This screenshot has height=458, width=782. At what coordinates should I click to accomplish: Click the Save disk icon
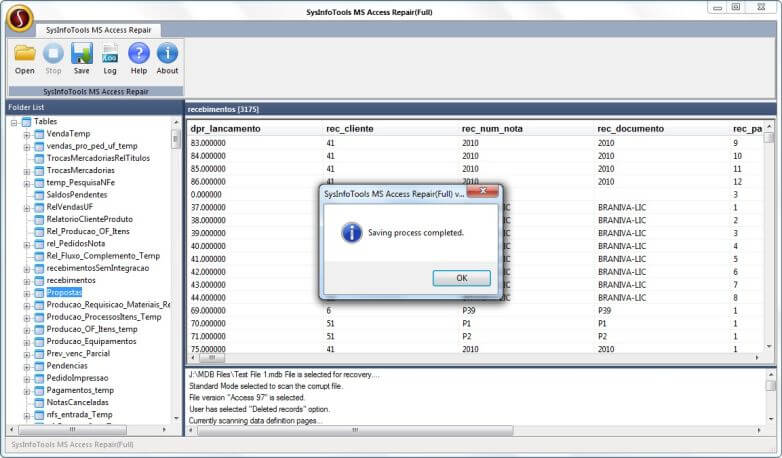click(81, 58)
